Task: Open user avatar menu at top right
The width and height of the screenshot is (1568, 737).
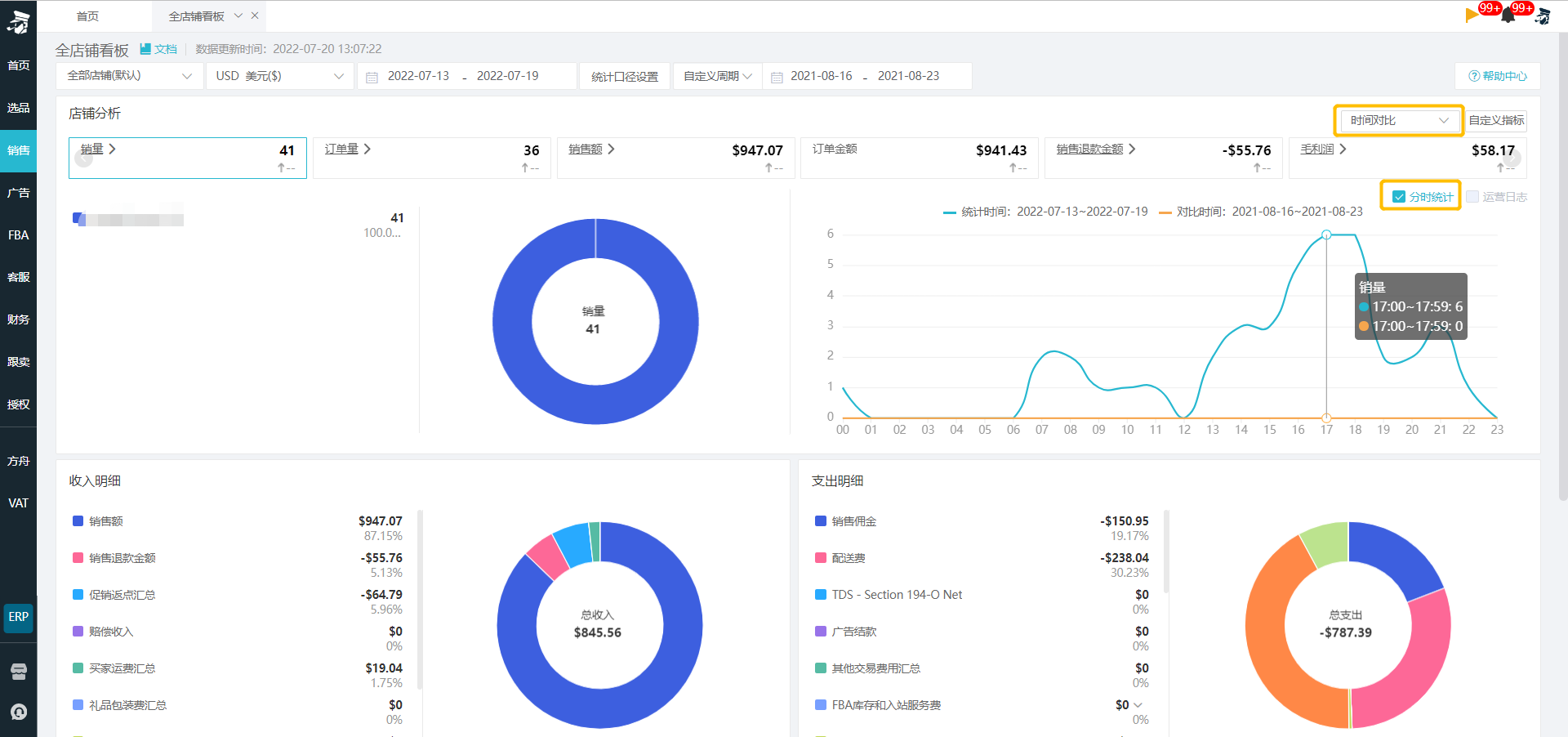Action: [x=1543, y=15]
